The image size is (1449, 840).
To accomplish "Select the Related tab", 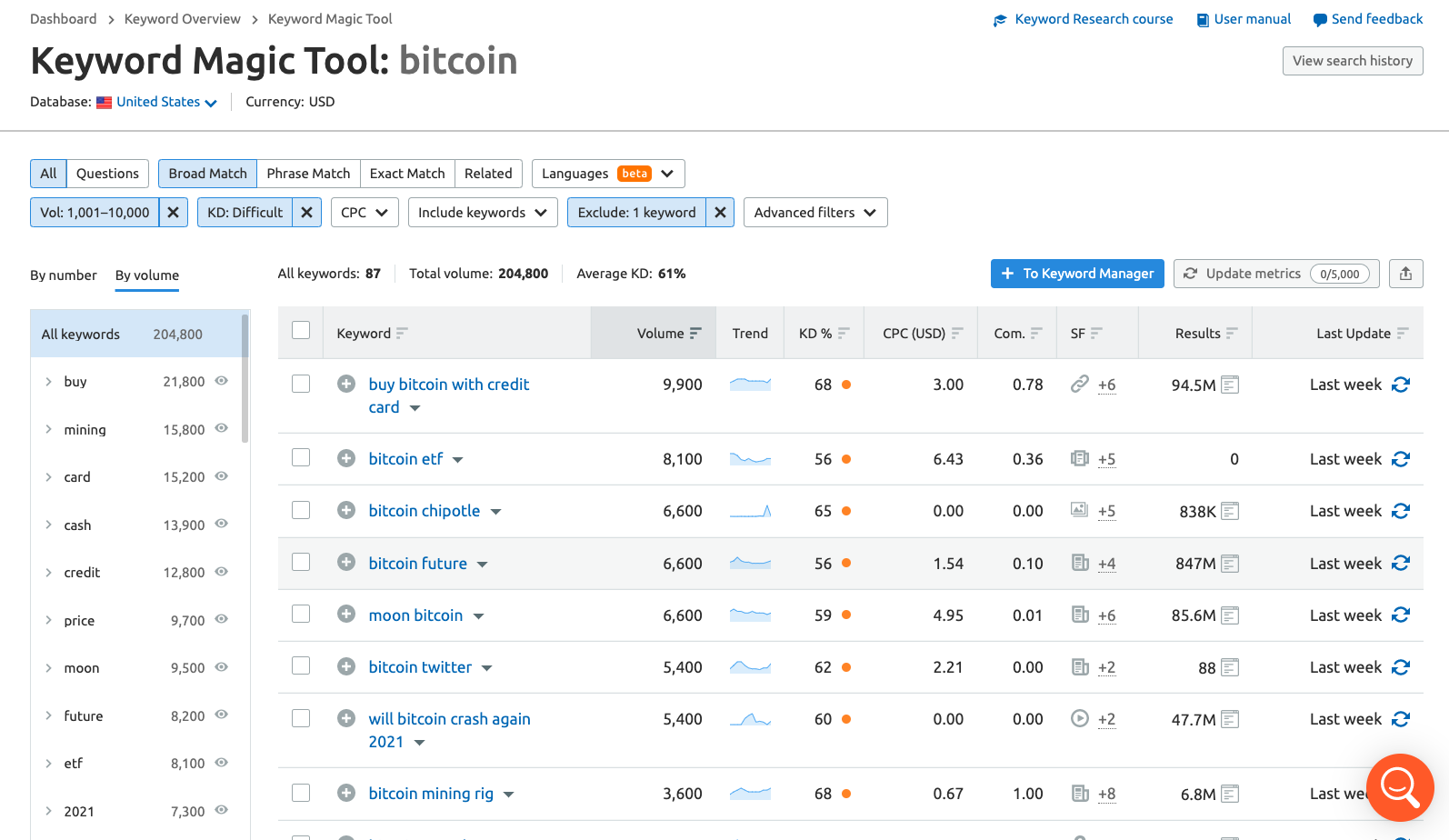I will (488, 174).
